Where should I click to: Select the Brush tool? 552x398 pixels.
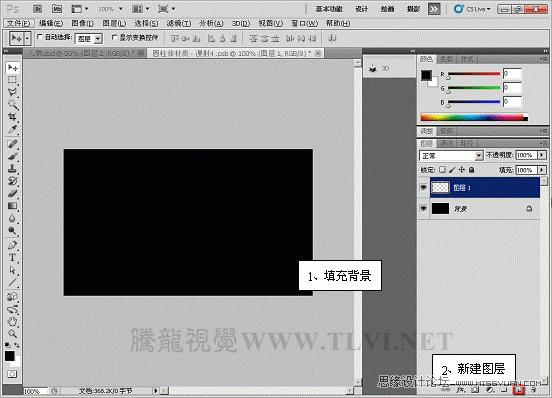pyautogui.click(x=13, y=156)
